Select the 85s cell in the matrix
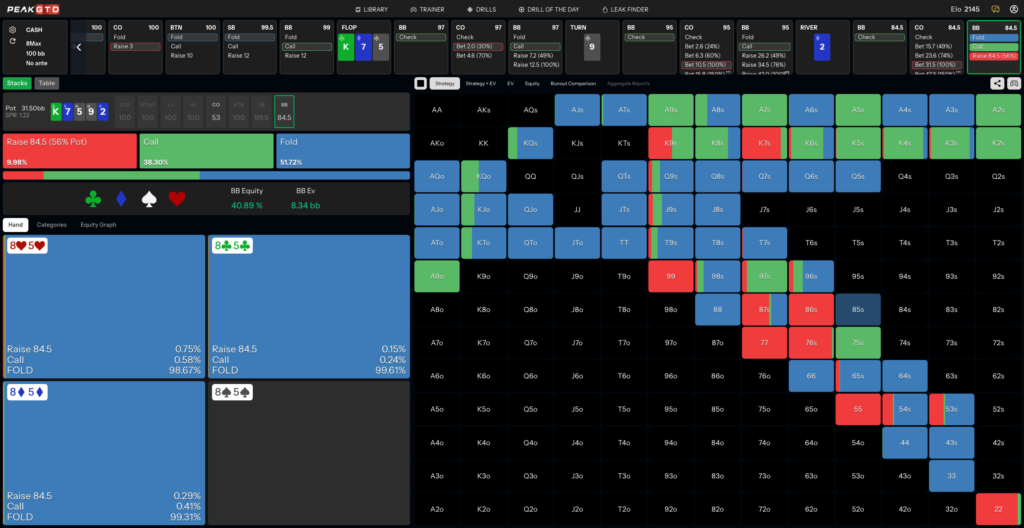The height and width of the screenshot is (528, 1024). (858, 310)
